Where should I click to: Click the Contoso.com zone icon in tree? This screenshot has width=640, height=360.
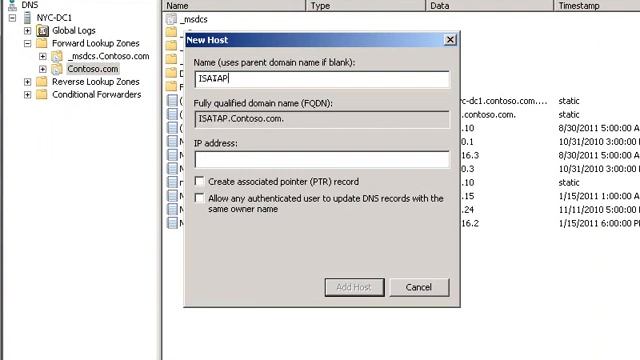57,69
